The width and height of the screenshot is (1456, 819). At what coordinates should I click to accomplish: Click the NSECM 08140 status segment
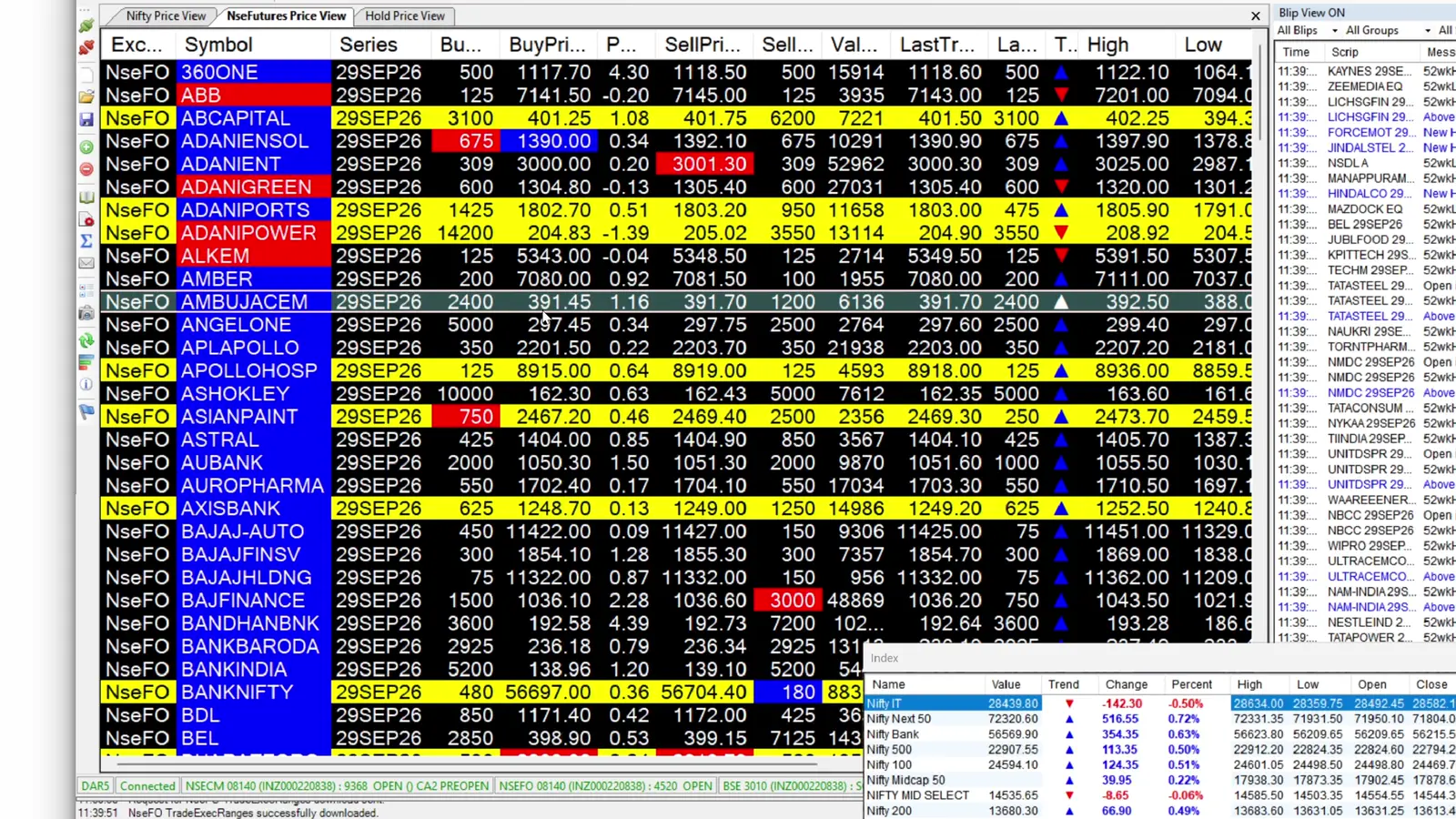pos(338,786)
